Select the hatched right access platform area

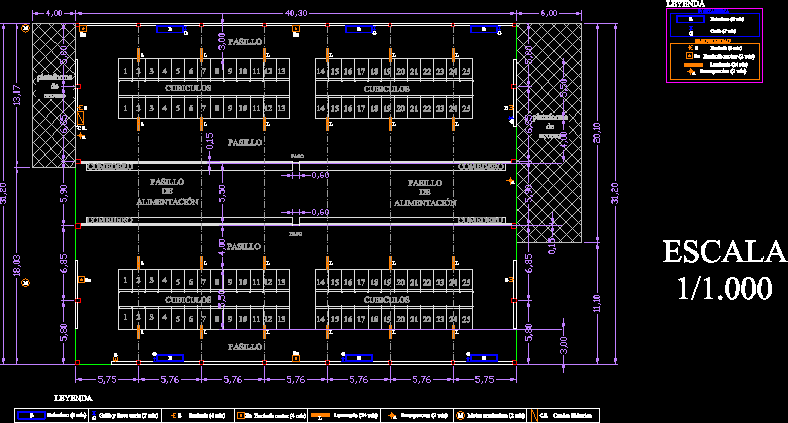click(549, 133)
